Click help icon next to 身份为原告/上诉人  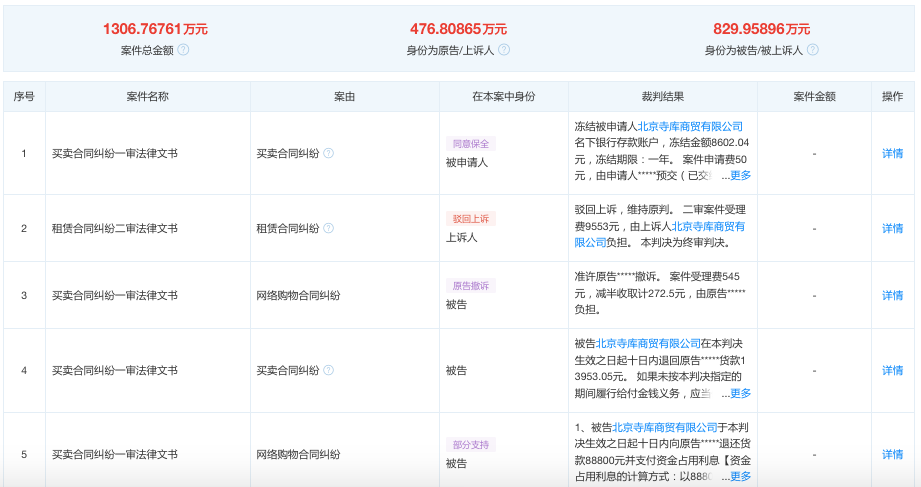(x=504, y=50)
